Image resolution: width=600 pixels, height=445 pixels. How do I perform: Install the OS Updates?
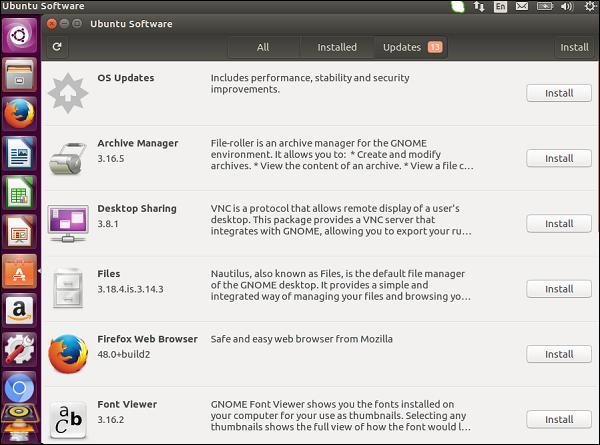[559, 93]
